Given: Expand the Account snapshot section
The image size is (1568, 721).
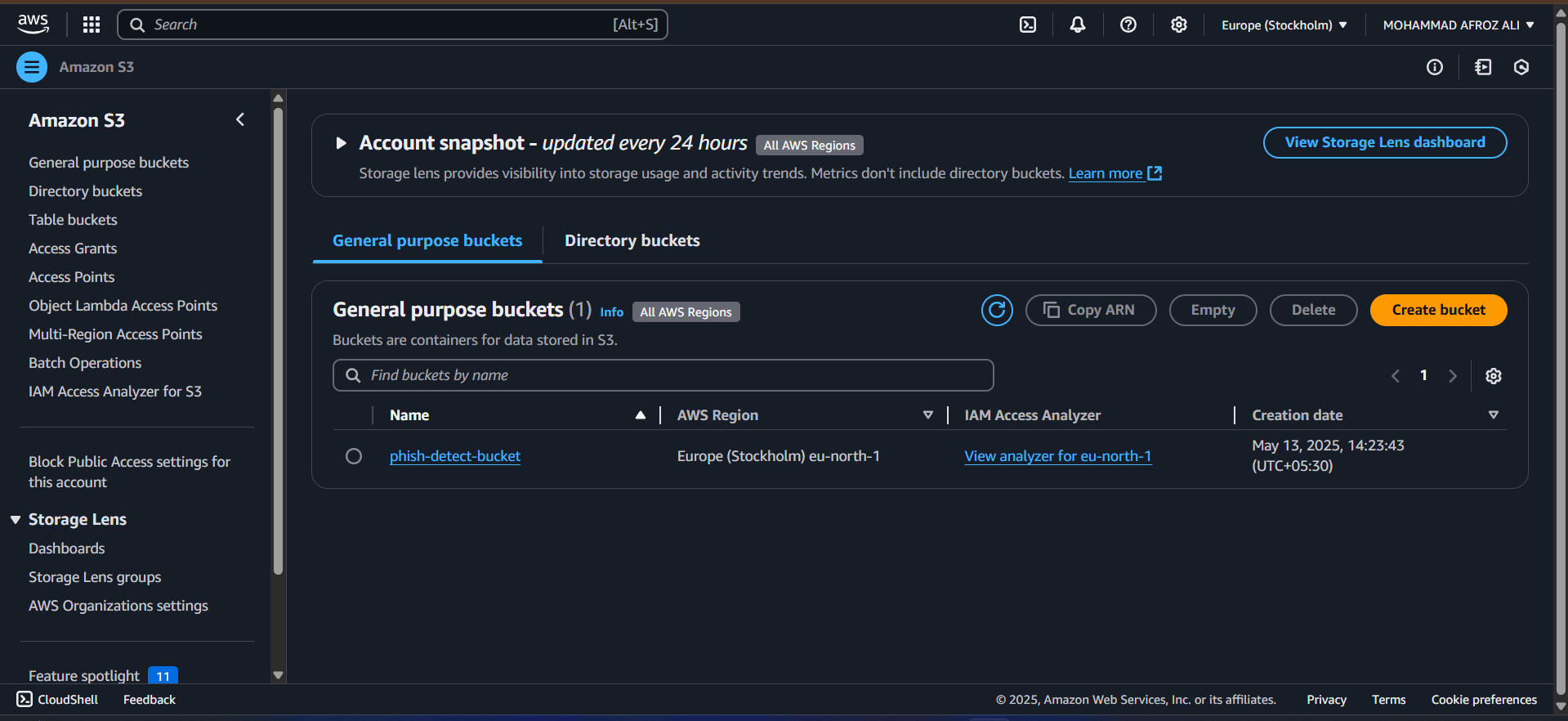Looking at the screenshot, I should pyautogui.click(x=342, y=143).
